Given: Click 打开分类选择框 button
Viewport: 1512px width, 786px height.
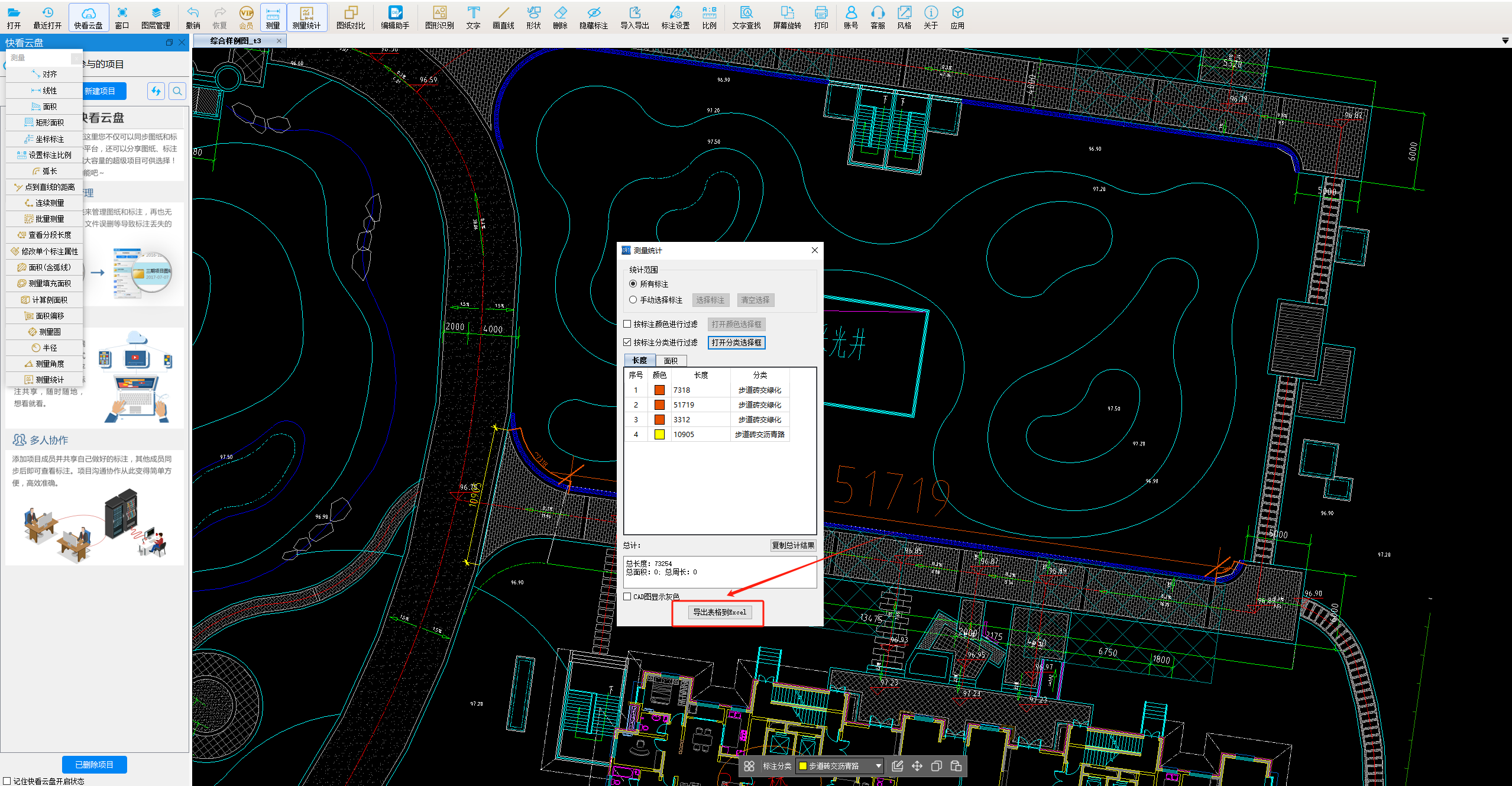Looking at the screenshot, I should pos(736,342).
